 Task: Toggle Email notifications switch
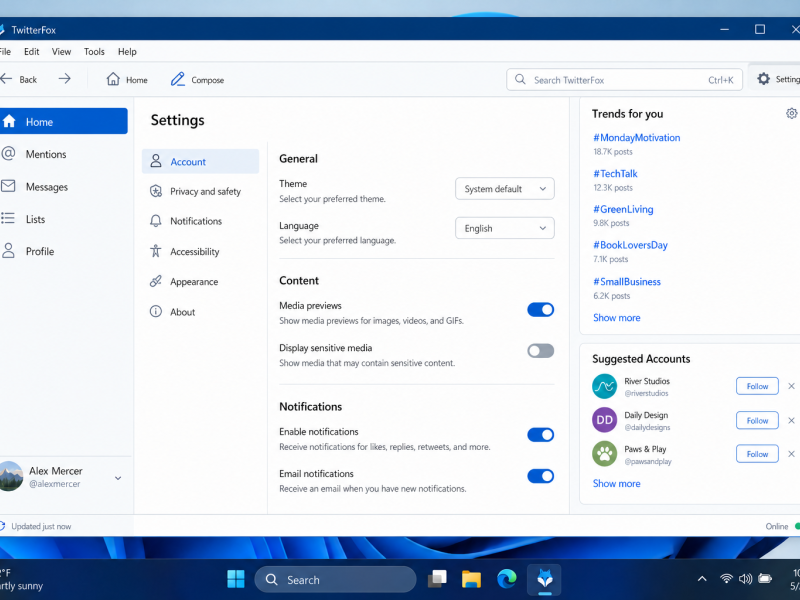tap(540, 476)
